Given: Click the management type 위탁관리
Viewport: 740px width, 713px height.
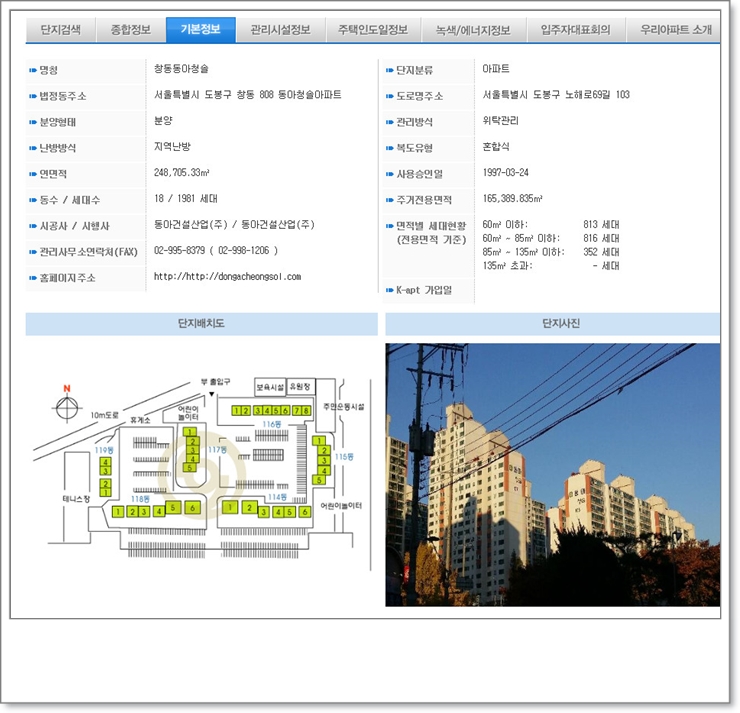Looking at the screenshot, I should 500,121.
